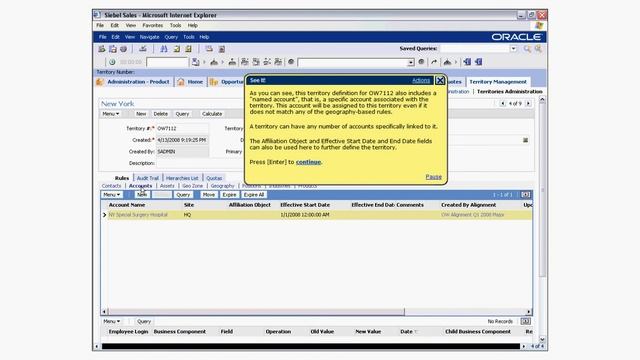640x360 pixels.
Task: Click the Expire All button in Accounts list
Action: (x=254, y=195)
